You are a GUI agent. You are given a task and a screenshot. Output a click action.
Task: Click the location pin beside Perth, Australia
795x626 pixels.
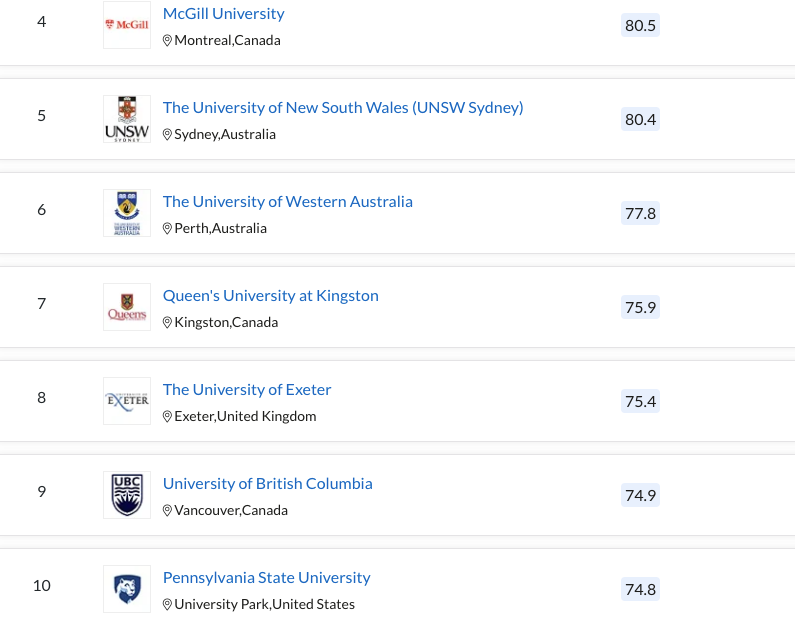click(x=168, y=229)
